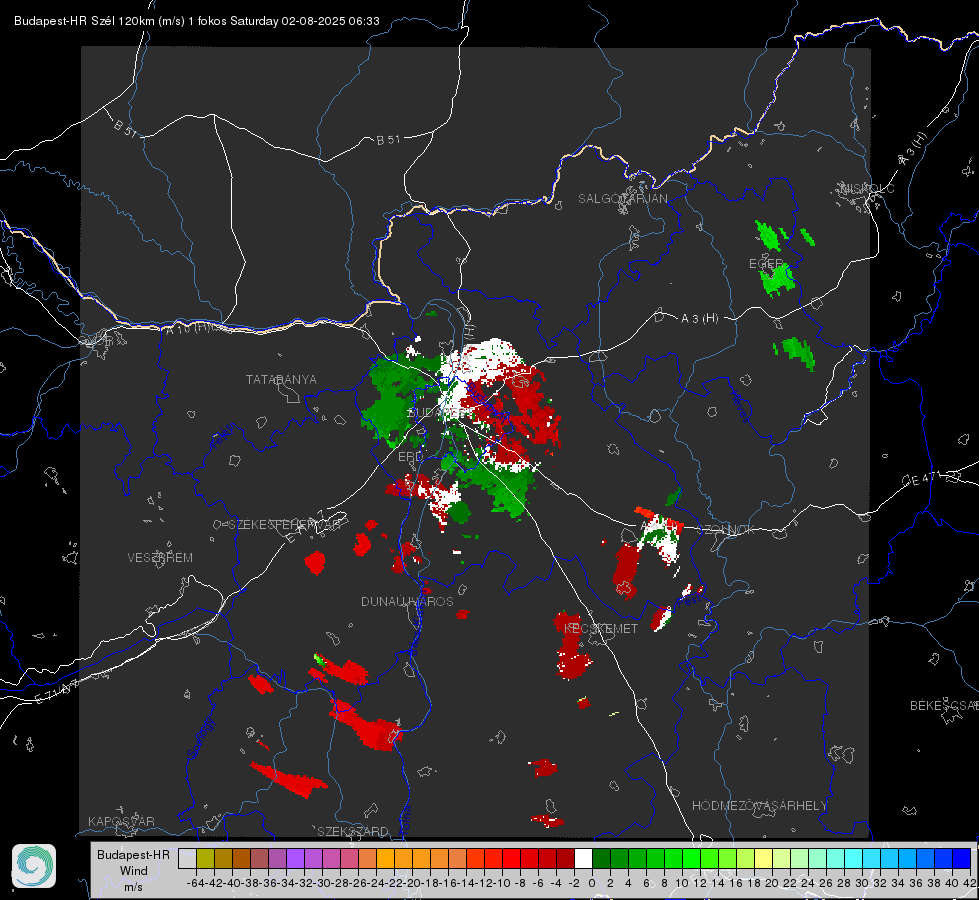979x900 pixels.
Task: Click the 'A 3 (H)' road label south of Eger
Action: click(699, 319)
